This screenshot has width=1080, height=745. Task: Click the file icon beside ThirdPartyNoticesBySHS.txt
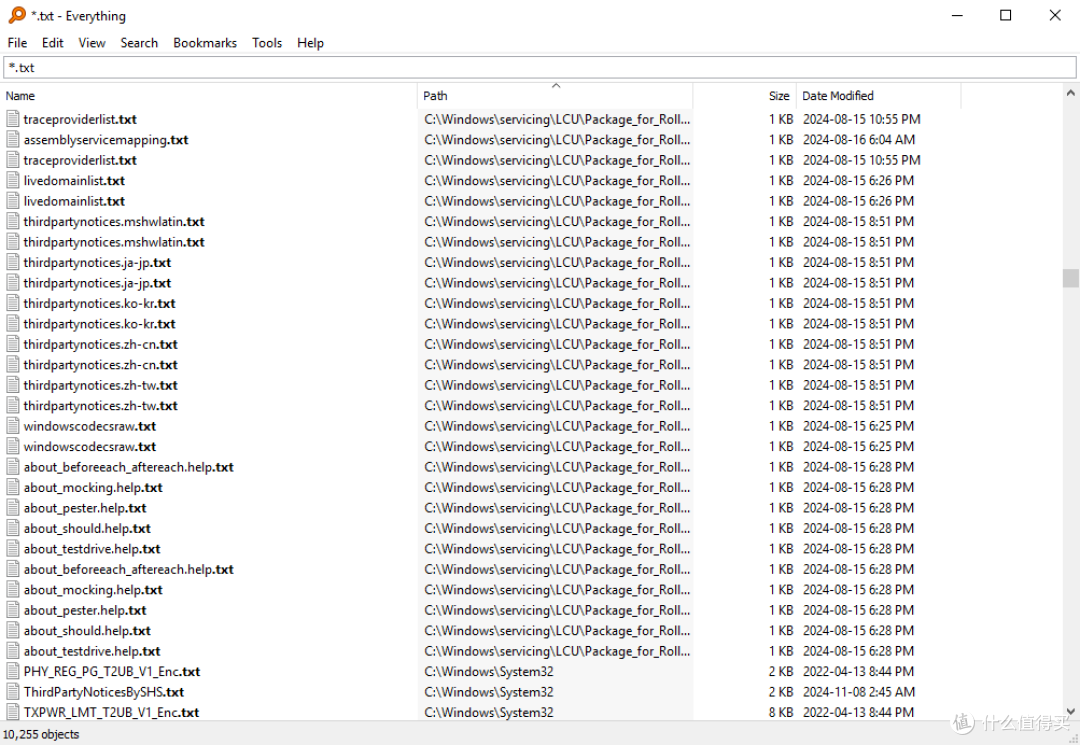12,691
